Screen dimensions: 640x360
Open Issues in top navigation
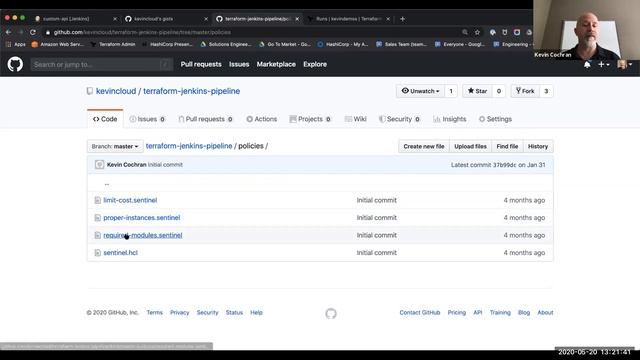tap(239, 64)
